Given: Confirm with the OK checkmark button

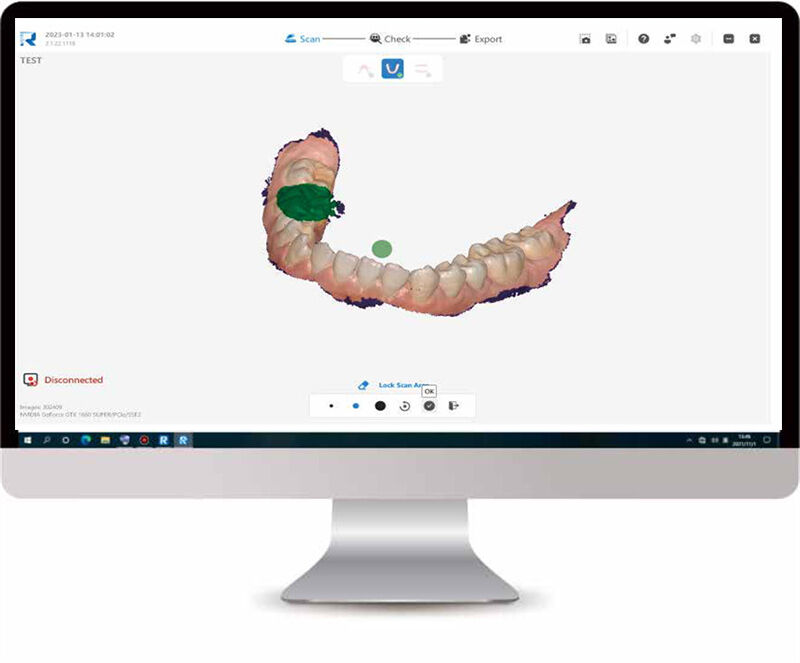Looking at the screenshot, I should [429, 406].
